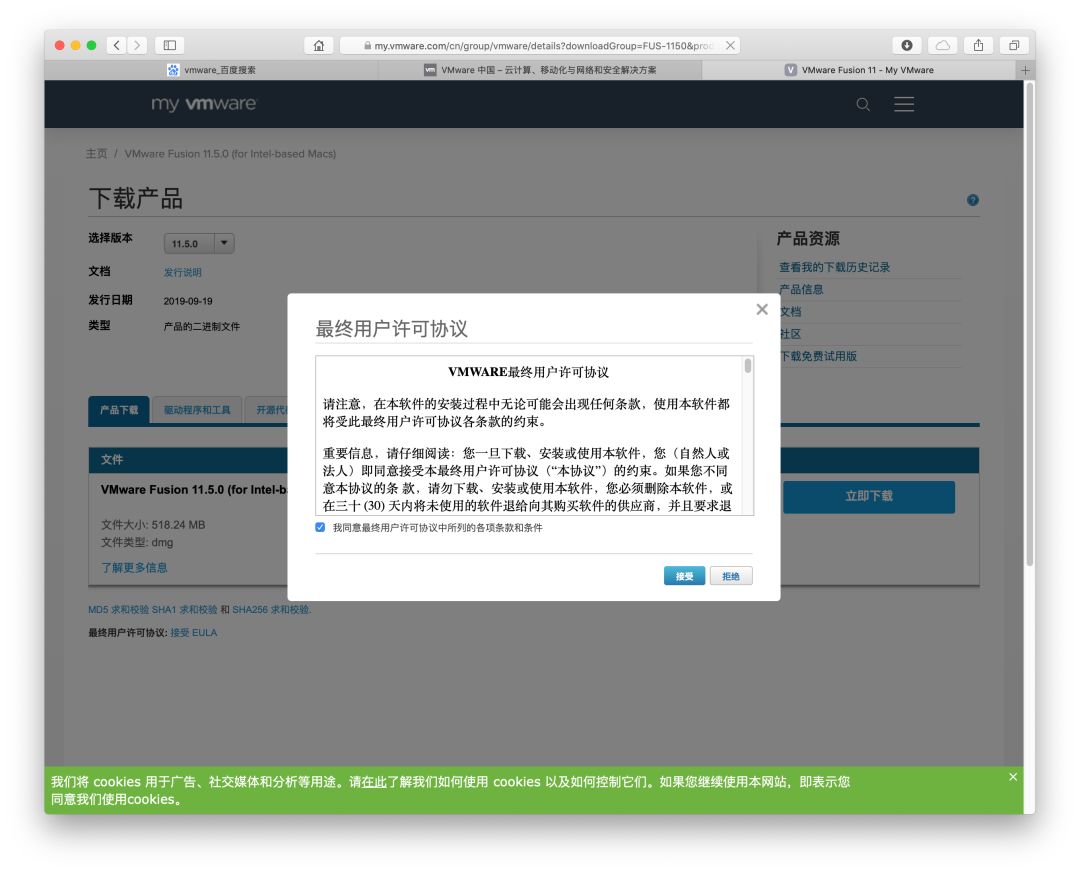Click the 接受 EULA link

click(x=194, y=633)
